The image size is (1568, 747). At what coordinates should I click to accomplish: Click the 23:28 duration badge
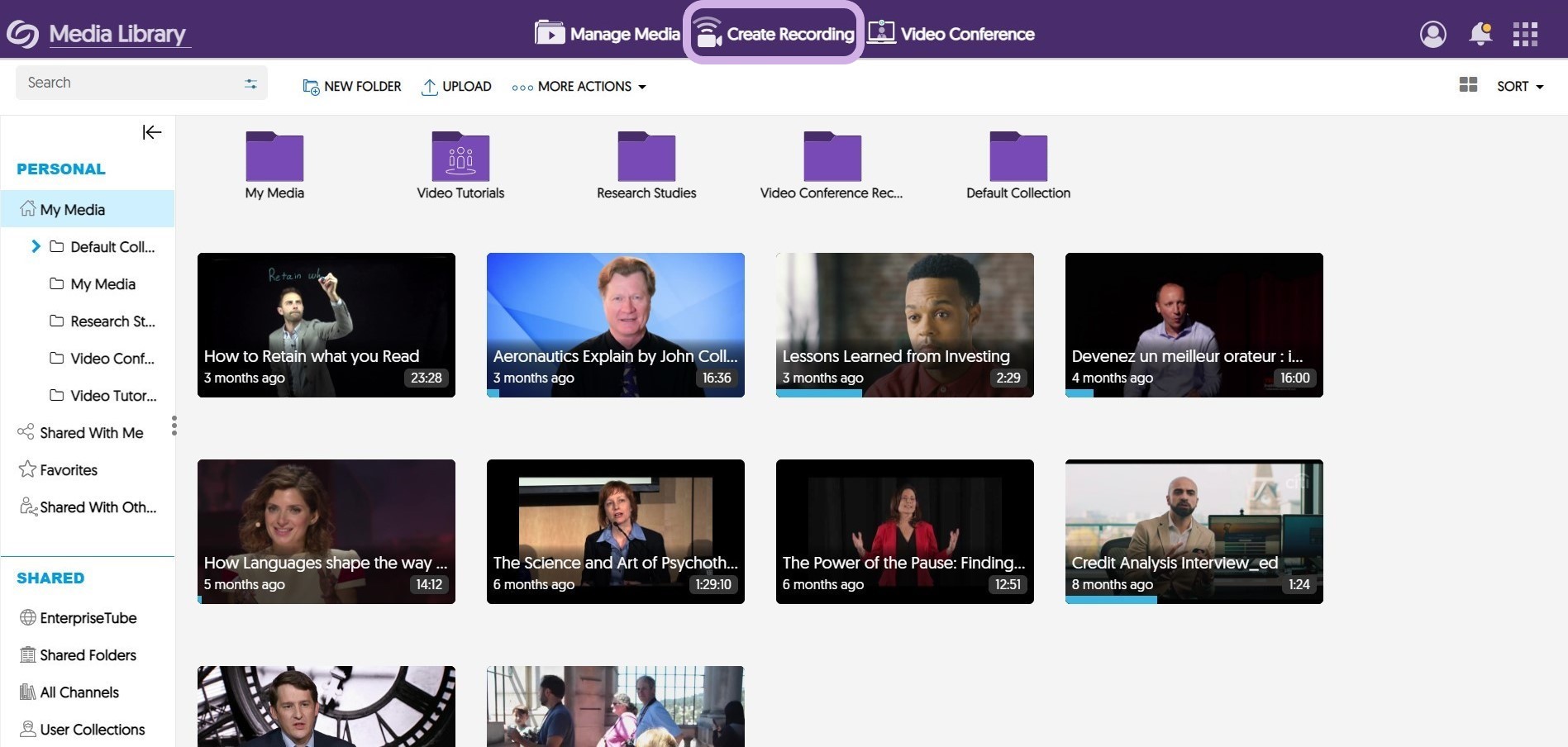pyautogui.click(x=427, y=378)
